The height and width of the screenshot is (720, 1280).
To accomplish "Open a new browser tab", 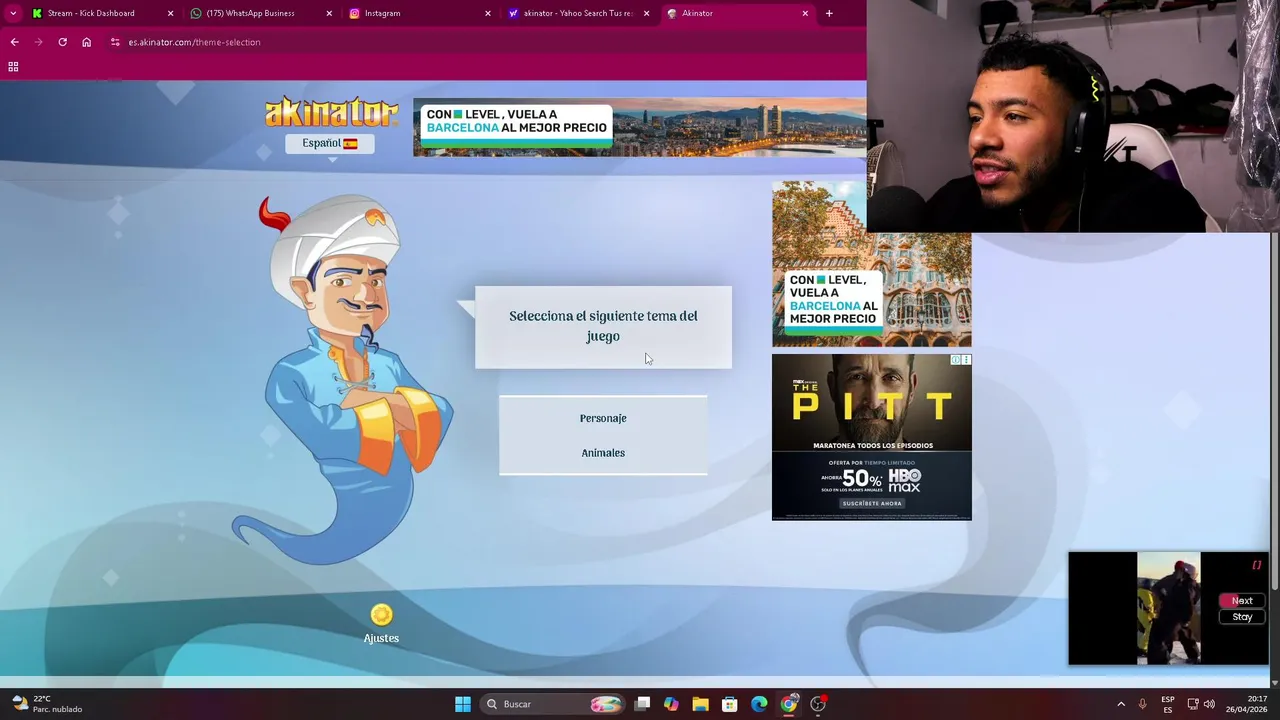I will [x=829, y=13].
